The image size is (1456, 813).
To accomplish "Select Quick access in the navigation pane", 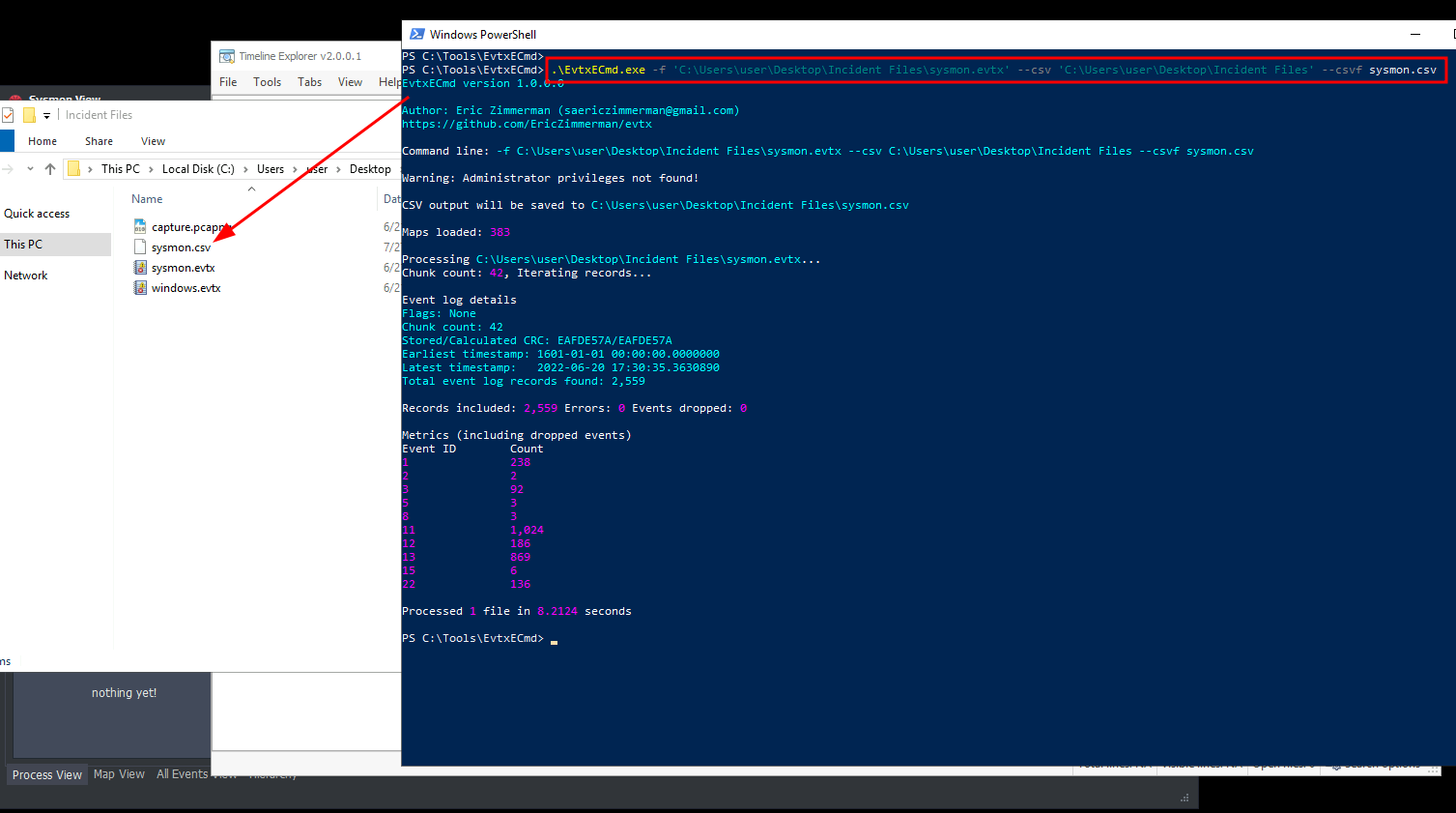I will [x=37, y=214].
